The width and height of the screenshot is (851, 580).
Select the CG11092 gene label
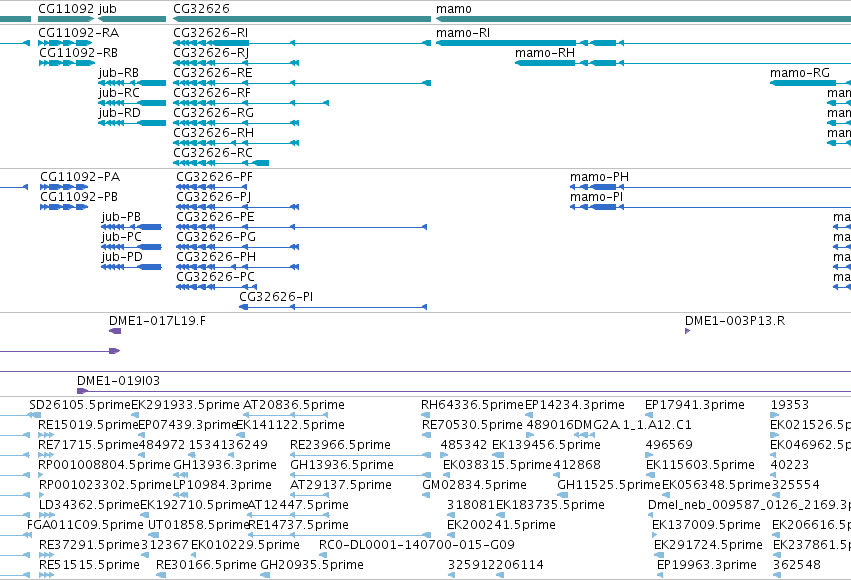(66, 9)
